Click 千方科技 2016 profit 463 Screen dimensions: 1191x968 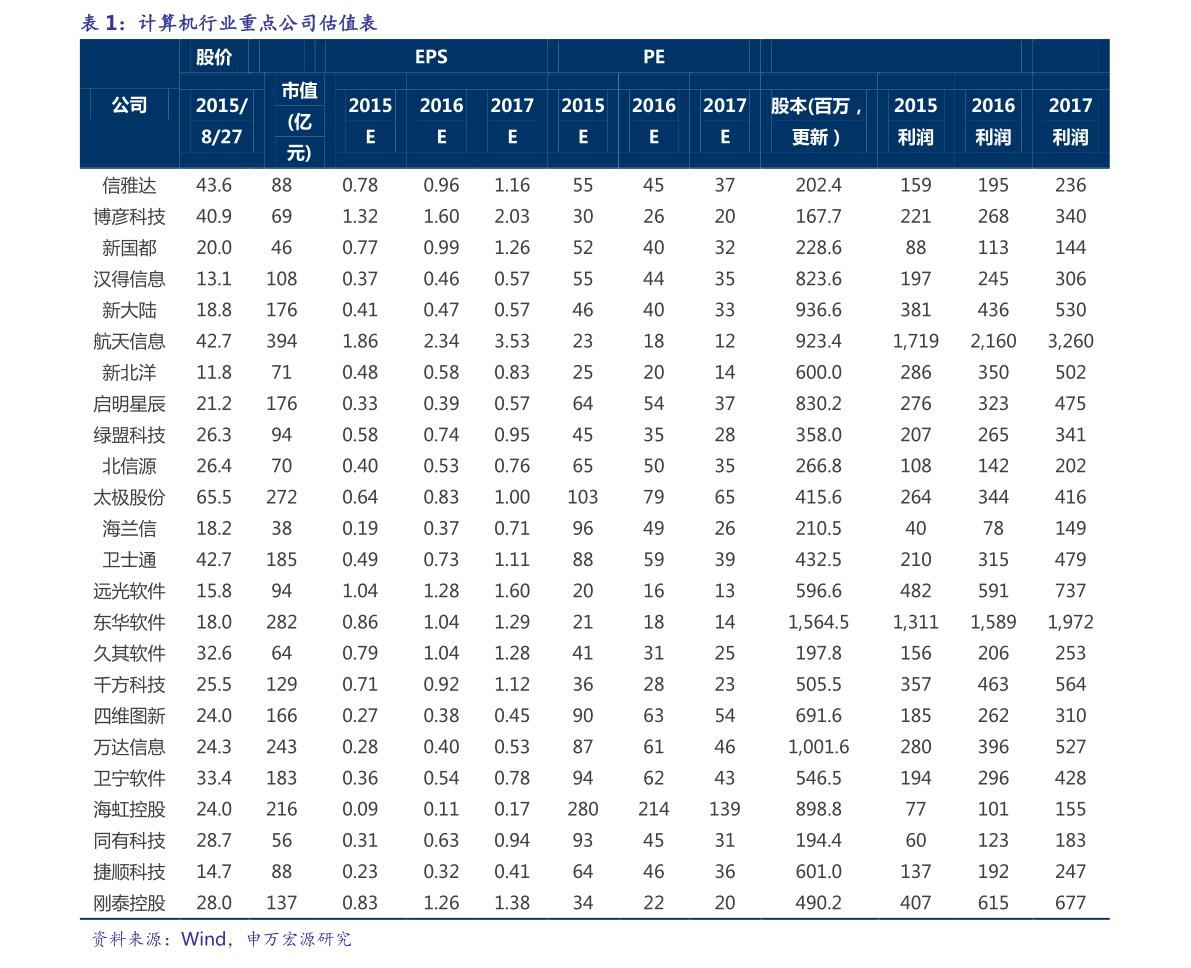point(993,685)
